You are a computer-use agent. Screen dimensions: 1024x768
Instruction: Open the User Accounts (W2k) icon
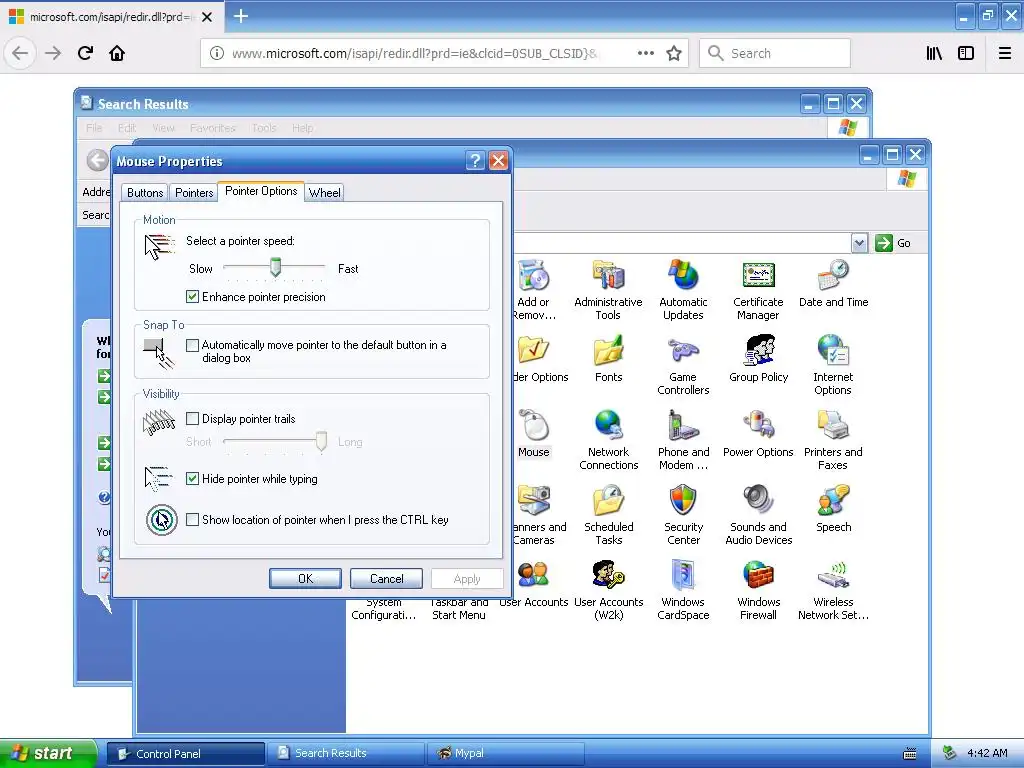pos(609,590)
